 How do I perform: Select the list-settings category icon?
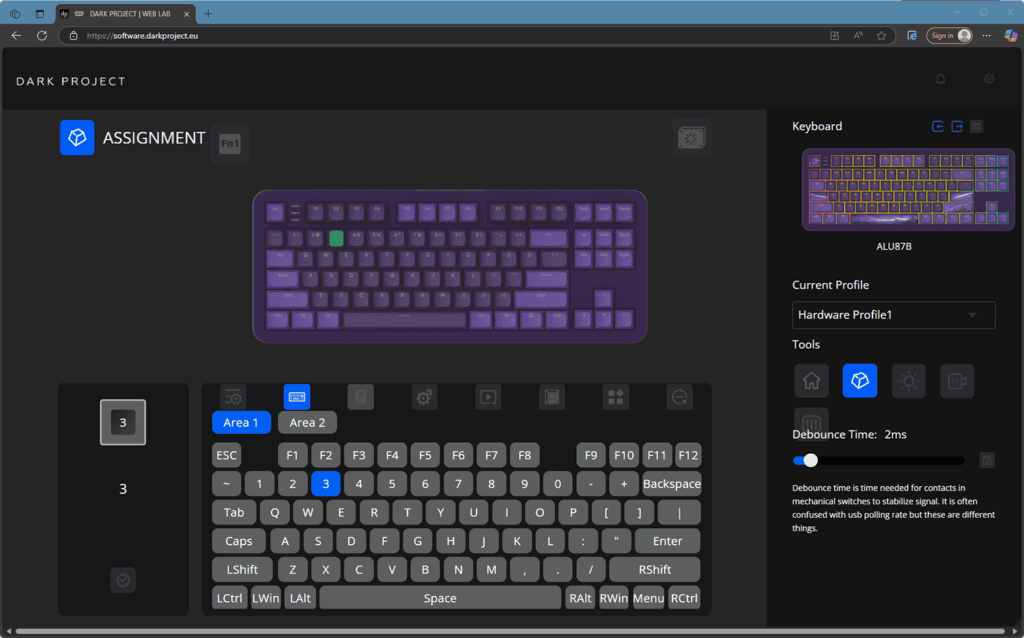click(x=233, y=397)
